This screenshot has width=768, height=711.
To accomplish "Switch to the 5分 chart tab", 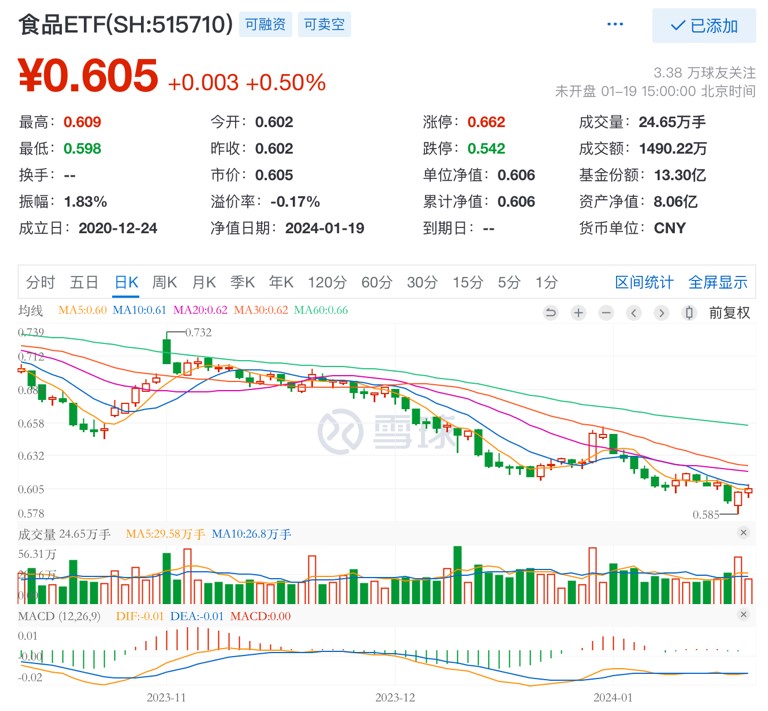I will pyautogui.click(x=509, y=283).
